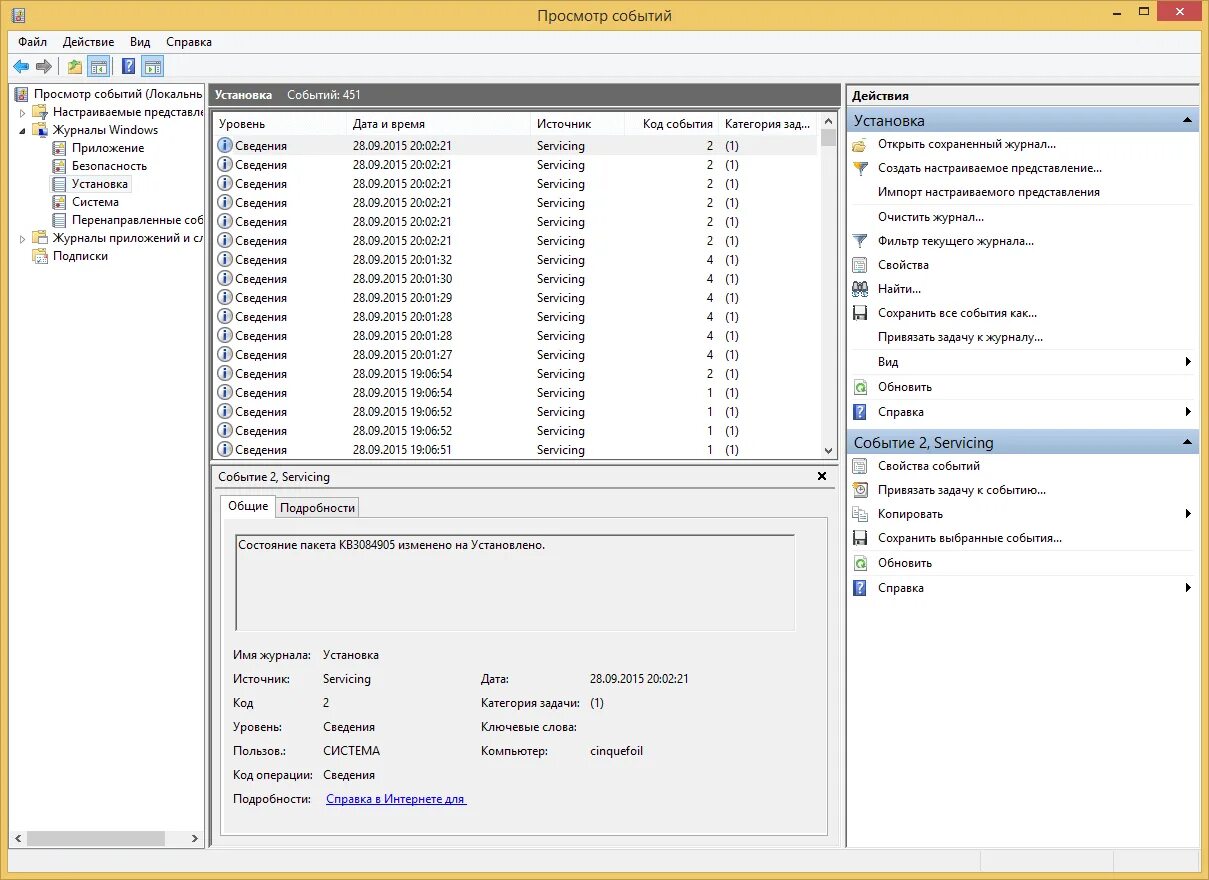Open the Действие menu

click(89, 42)
